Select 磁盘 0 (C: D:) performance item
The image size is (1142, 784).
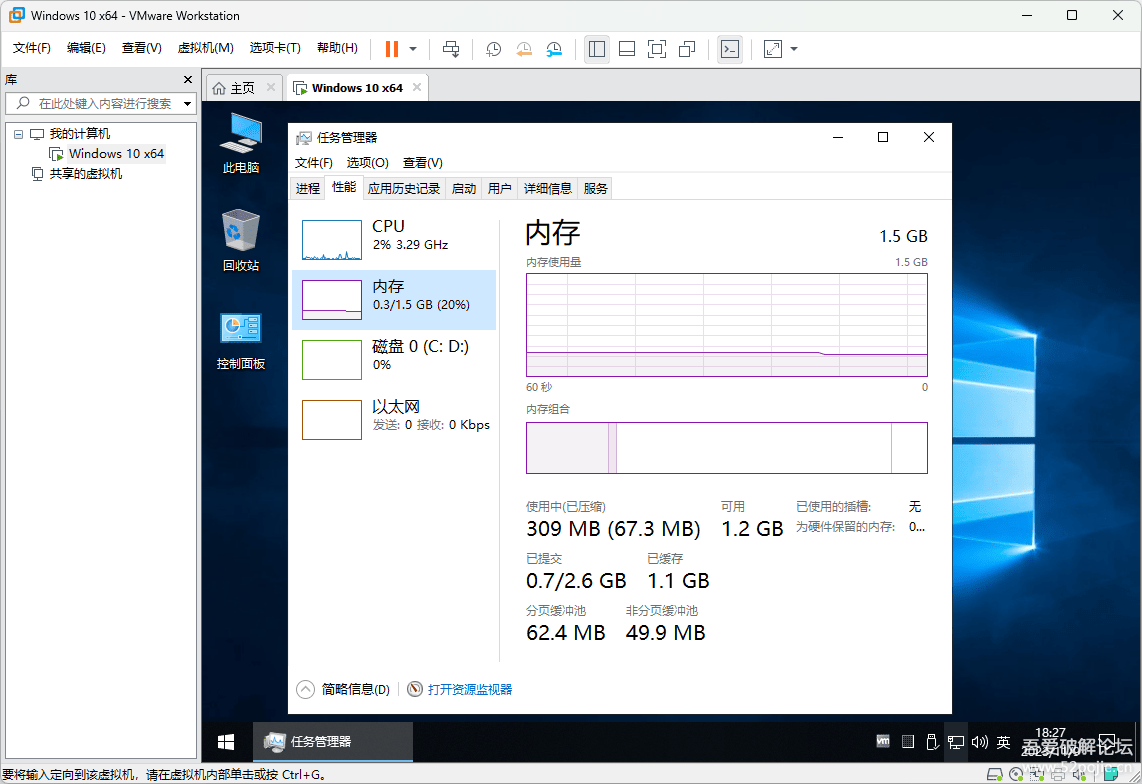[x=394, y=359]
